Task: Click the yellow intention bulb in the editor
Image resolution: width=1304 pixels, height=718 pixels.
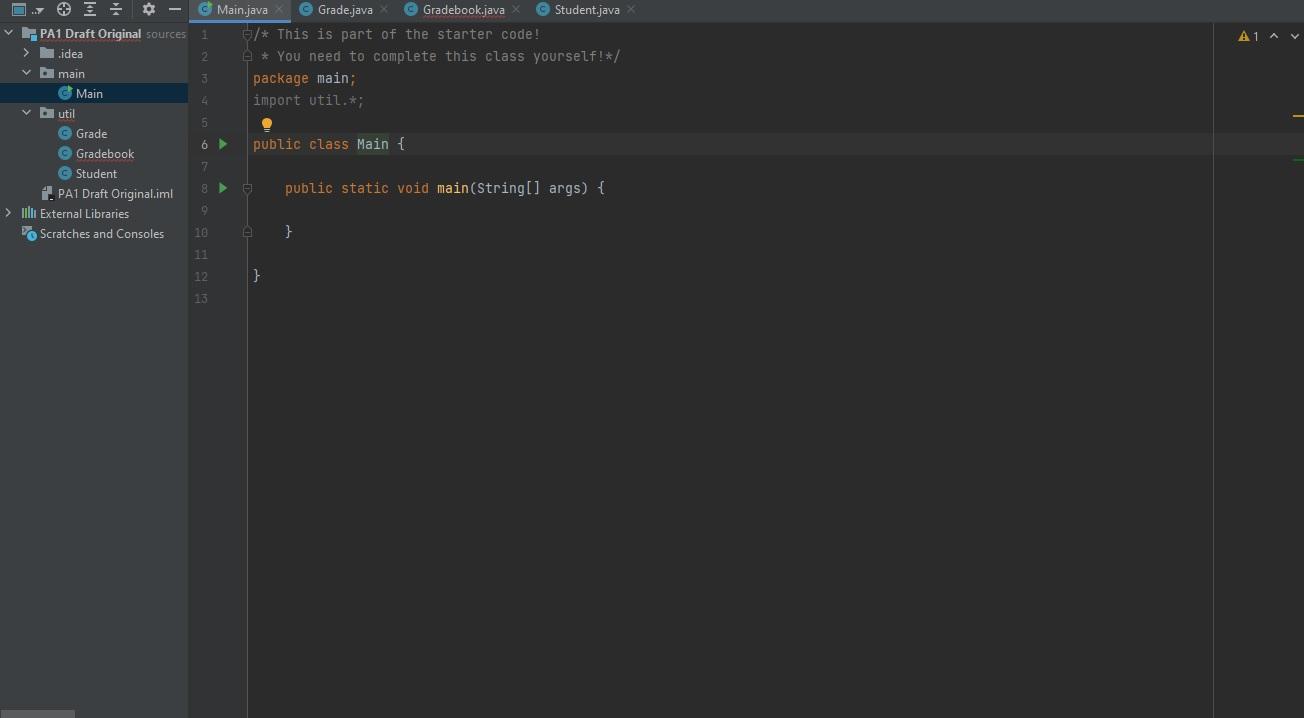Action: [267, 123]
